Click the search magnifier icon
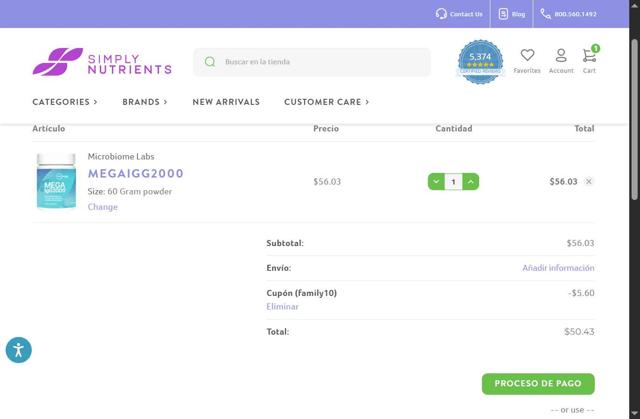Image resolution: width=640 pixels, height=419 pixels. 210,62
